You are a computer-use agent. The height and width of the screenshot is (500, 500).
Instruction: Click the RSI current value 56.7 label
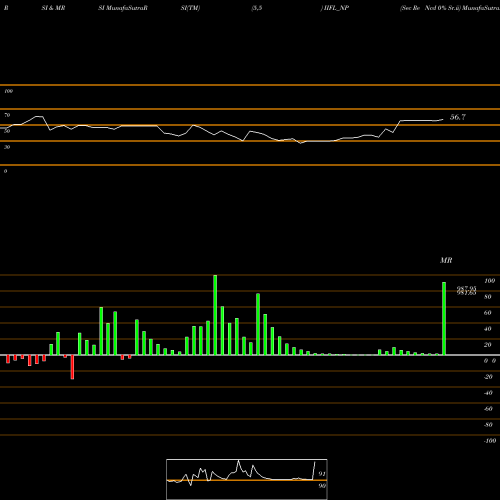[458, 117]
